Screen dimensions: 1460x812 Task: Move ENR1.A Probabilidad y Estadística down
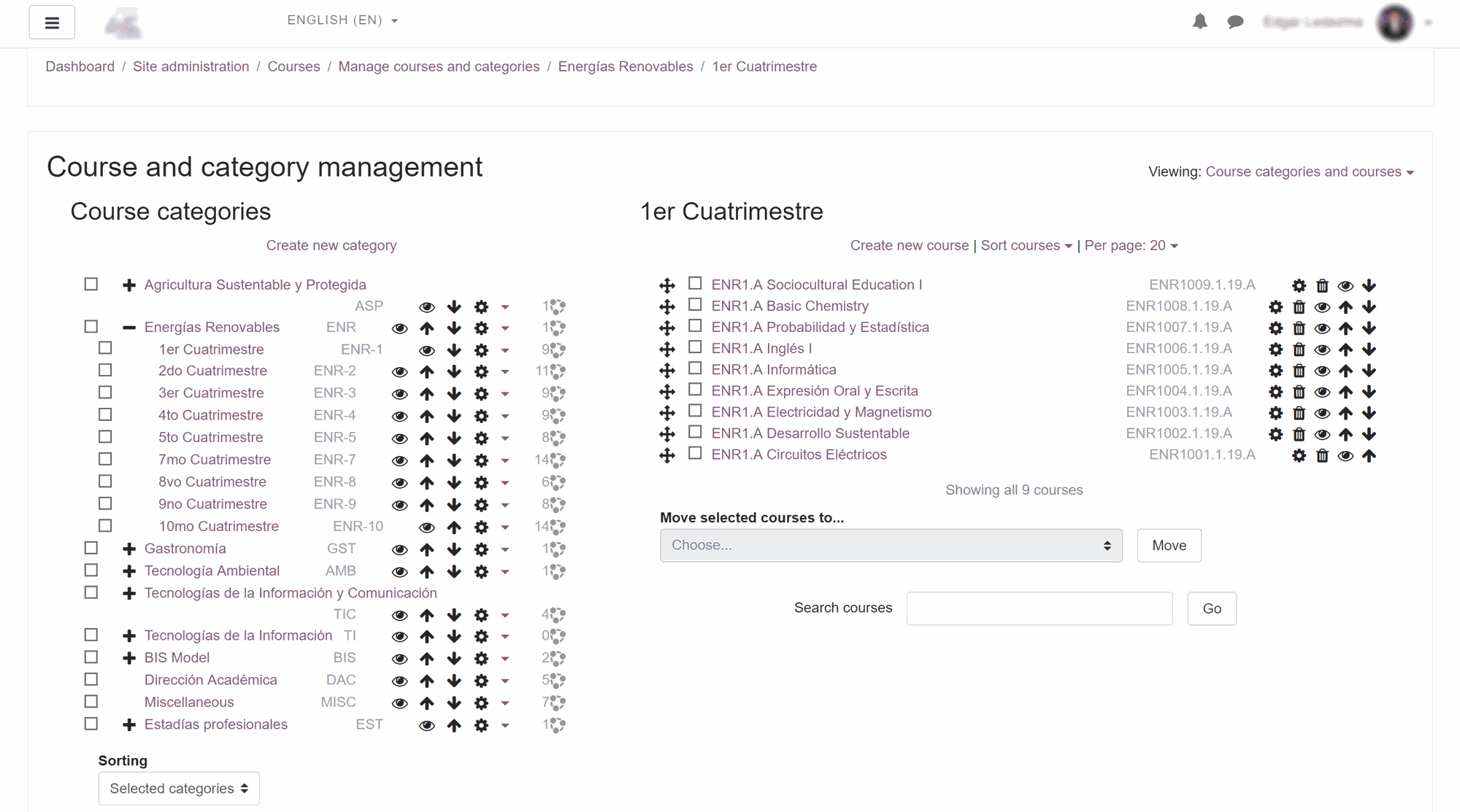click(1369, 328)
